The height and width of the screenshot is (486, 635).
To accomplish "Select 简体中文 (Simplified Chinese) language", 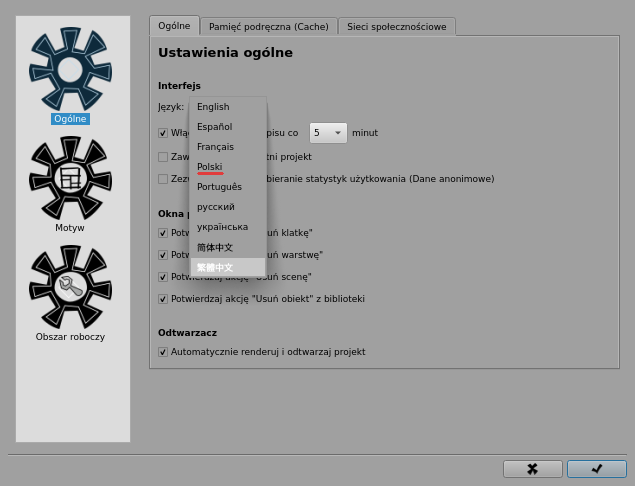I will tap(228, 247).
